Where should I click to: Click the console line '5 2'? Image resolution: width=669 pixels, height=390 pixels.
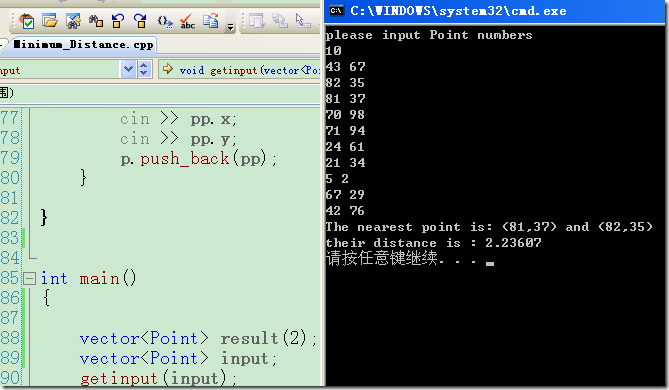pyautogui.click(x=337, y=179)
